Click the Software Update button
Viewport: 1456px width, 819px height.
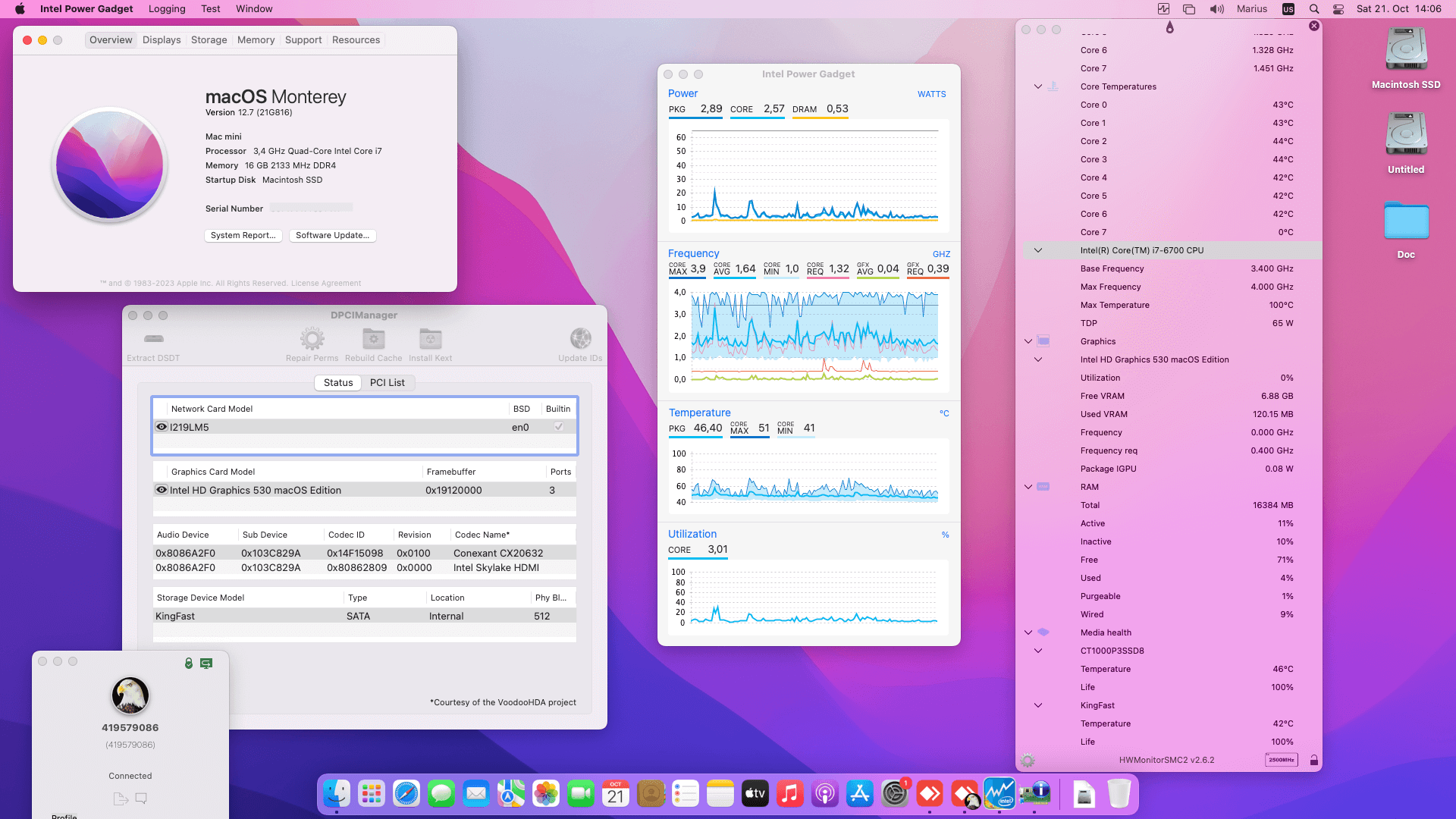pyautogui.click(x=332, y=236)
